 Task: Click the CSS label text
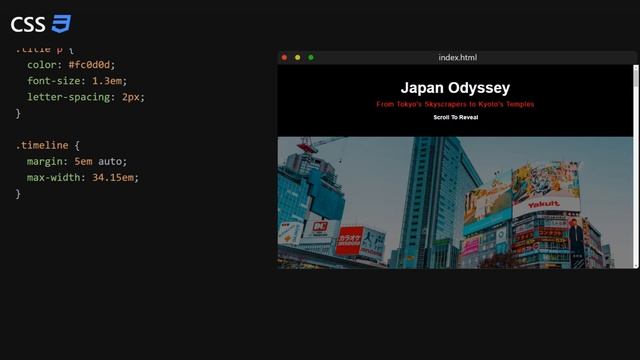pos(28,24)
